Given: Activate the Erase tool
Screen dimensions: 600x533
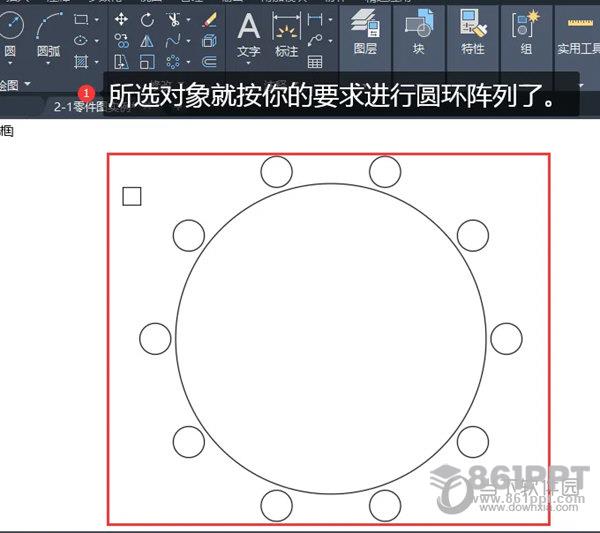Looking at the screenshot, I should pos(208,20).
